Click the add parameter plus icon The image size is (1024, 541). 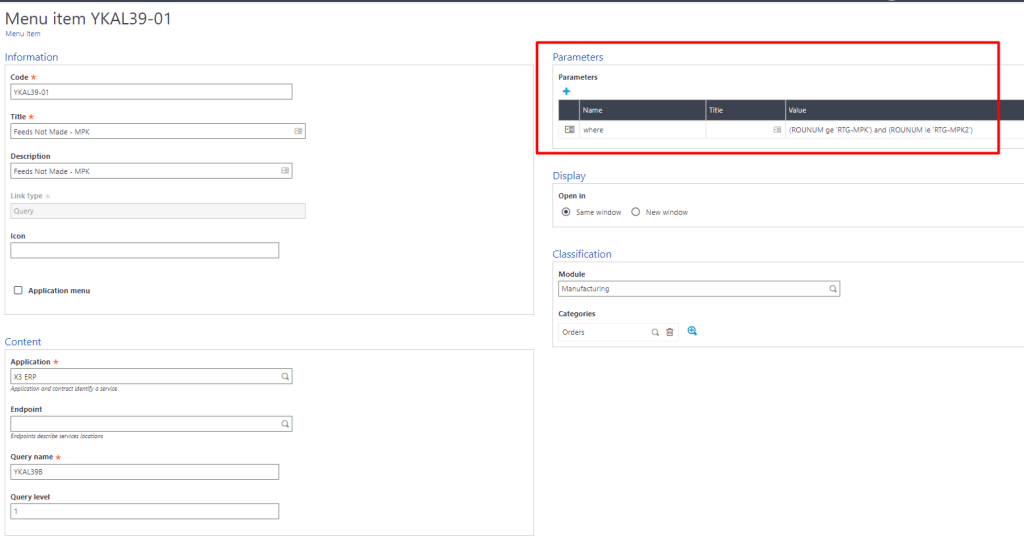(566, 91)
